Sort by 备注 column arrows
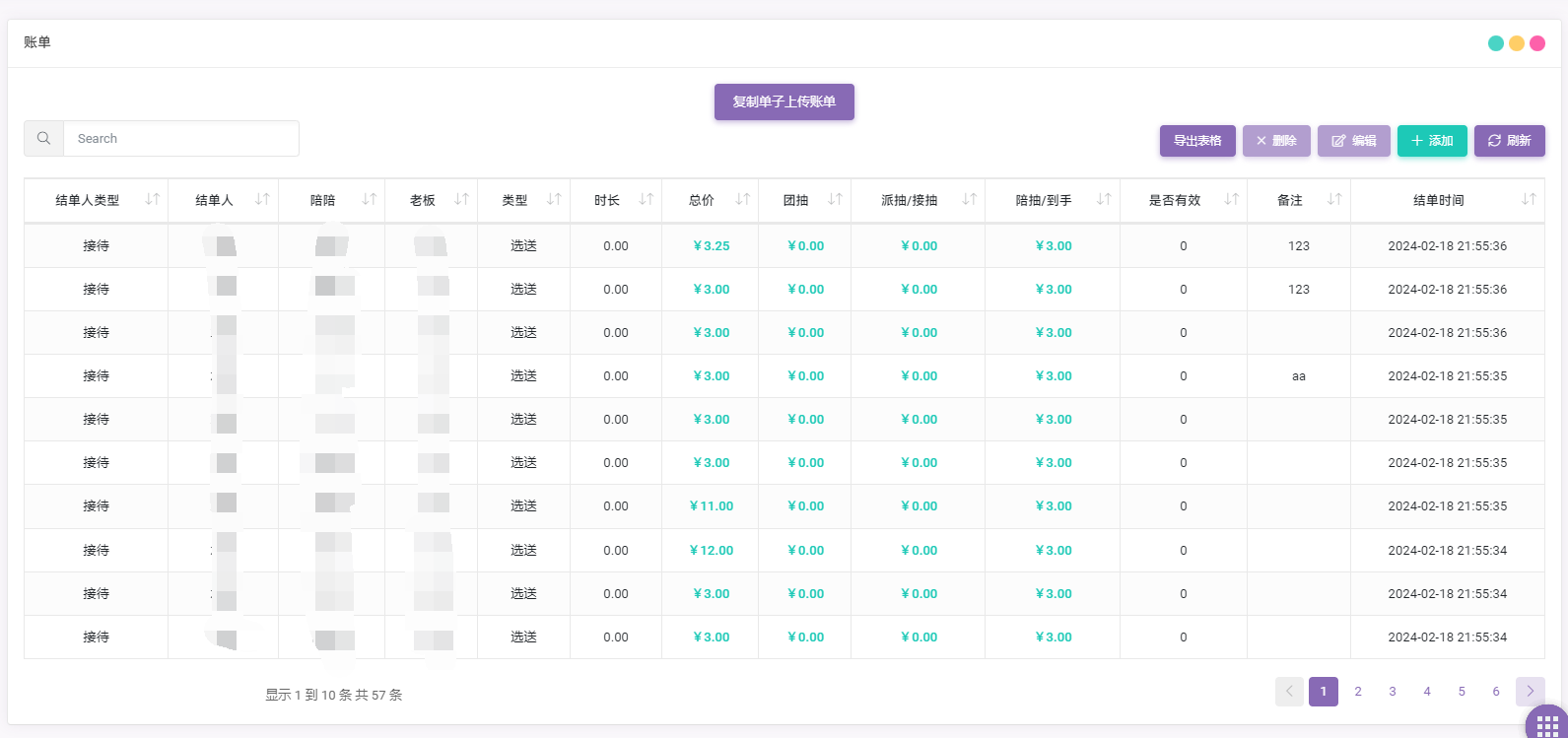 click(1334, 200)
